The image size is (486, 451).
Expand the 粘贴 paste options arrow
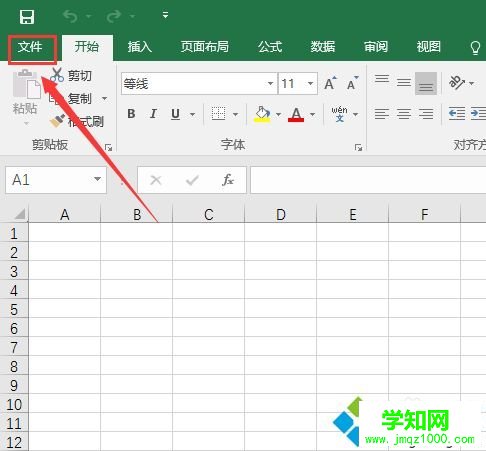point(26,124)
